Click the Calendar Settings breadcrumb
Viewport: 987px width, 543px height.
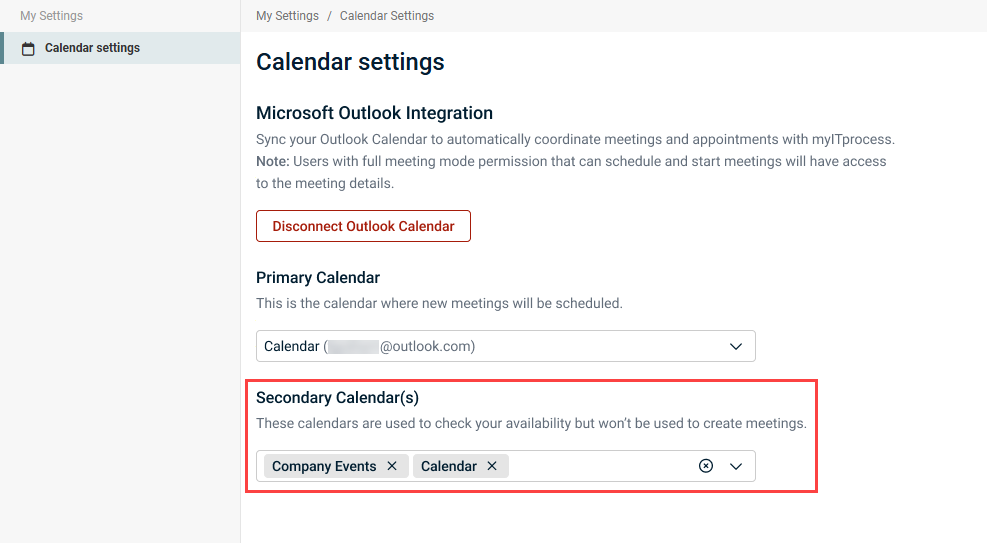point(386,16)
